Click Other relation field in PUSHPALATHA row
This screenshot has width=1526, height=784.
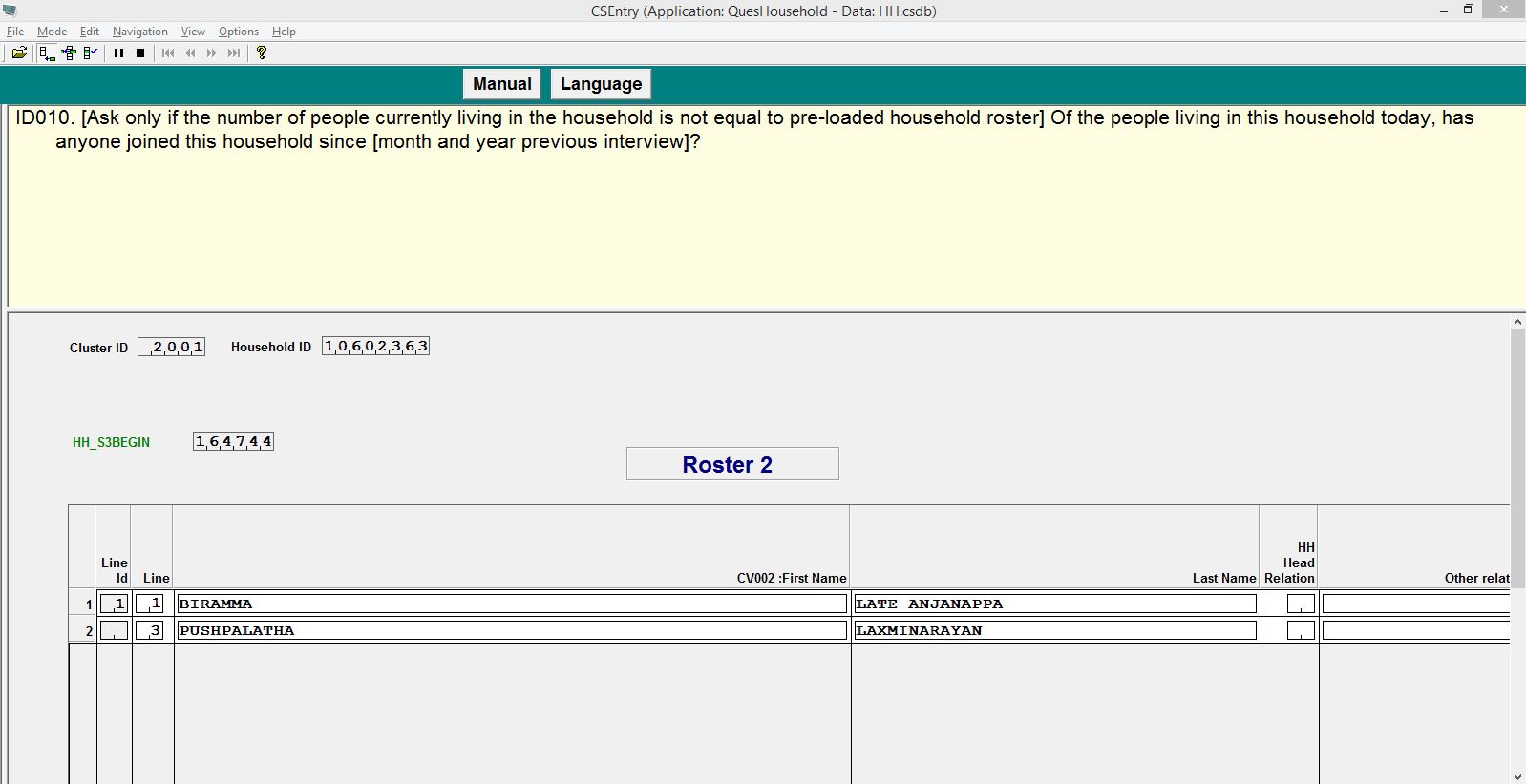tap(1415, 630)
